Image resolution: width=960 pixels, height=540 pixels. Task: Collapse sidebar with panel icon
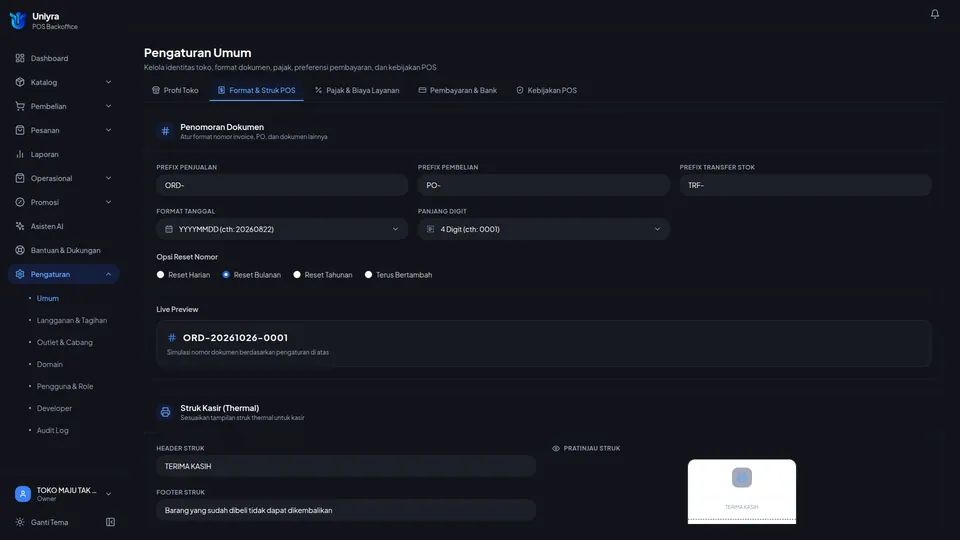pyautogui.click(x=110, y=522)
